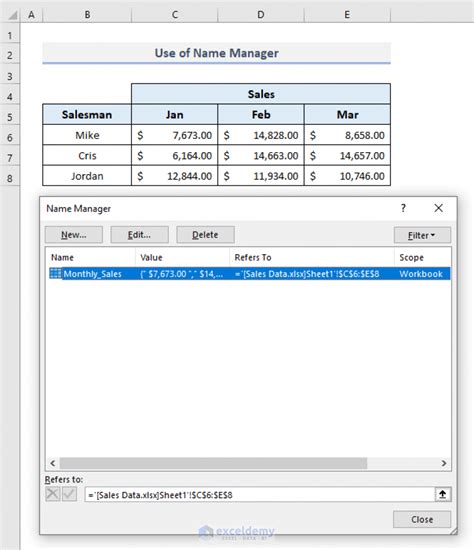The image size is (474, 550).
Task: Click the Refers To value of the Monthly_Sales row
Action: tap(307, 274)
